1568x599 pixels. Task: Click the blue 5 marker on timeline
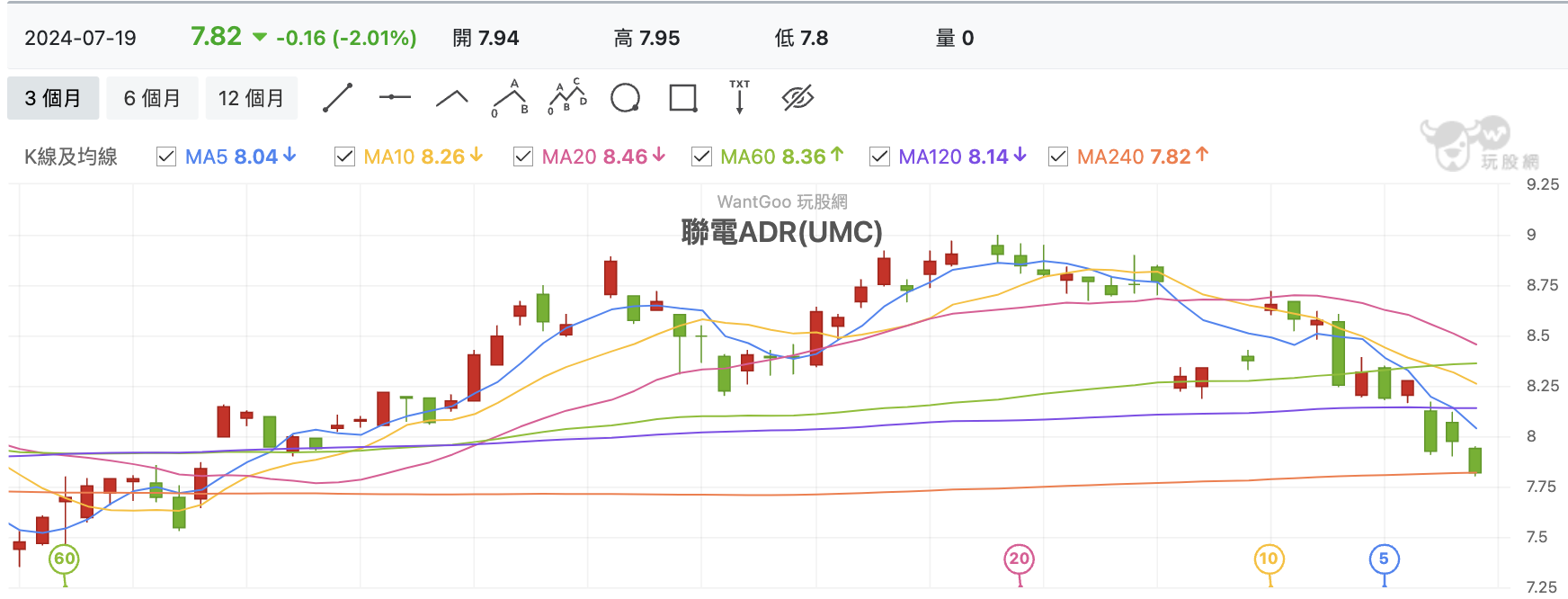pyautogui.click(x=1384, y=559)
